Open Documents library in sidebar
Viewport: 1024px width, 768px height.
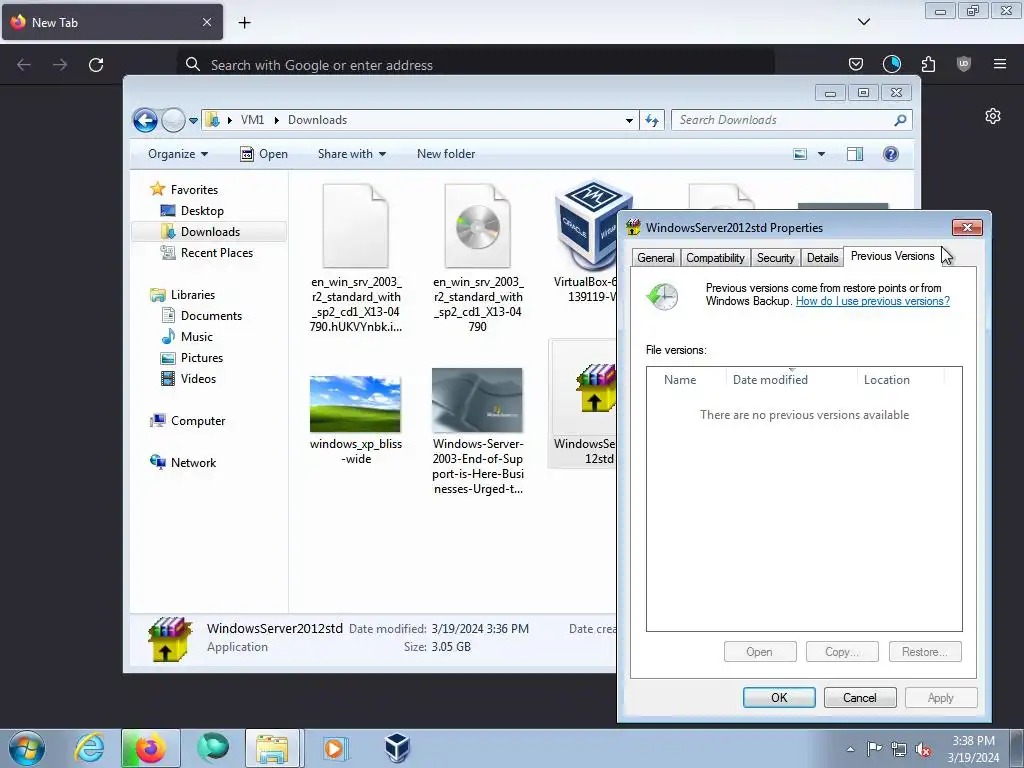click(211, 316)
